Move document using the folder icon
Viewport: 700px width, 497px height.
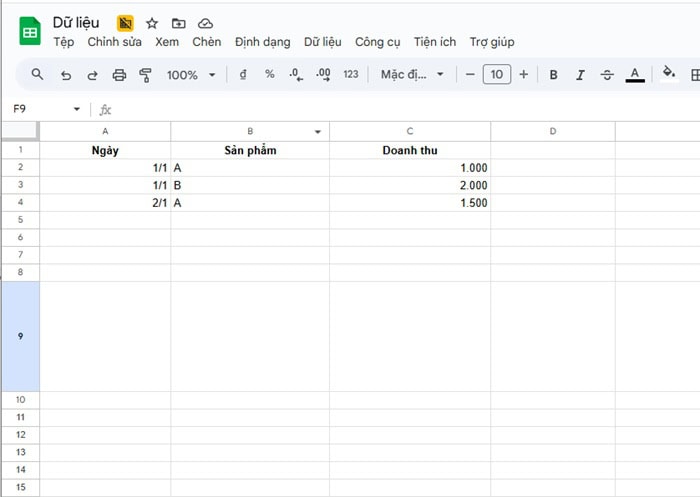click(x=178, y=23)
